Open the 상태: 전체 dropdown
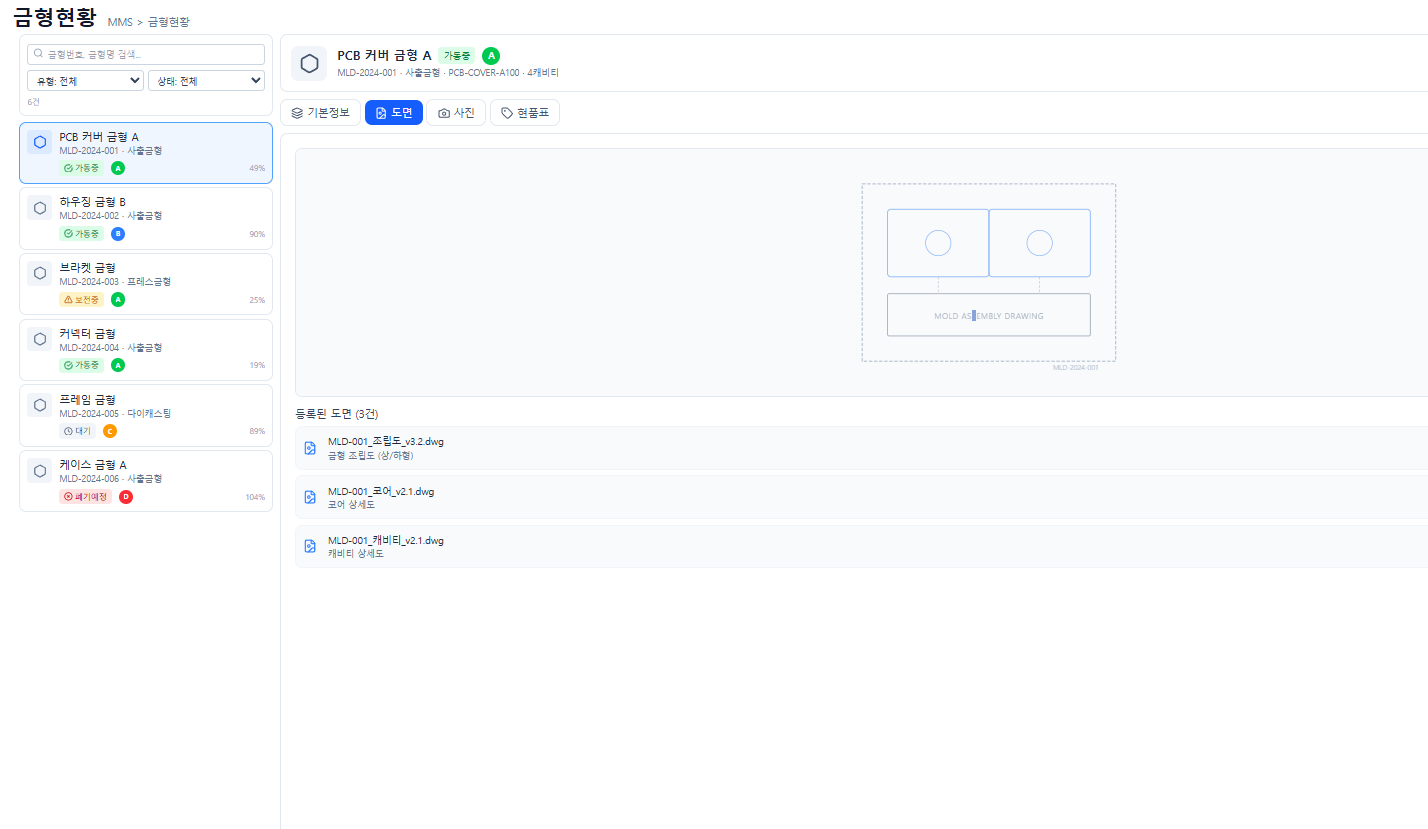This screenshot has width=1428, height=829. click(206, 81)
